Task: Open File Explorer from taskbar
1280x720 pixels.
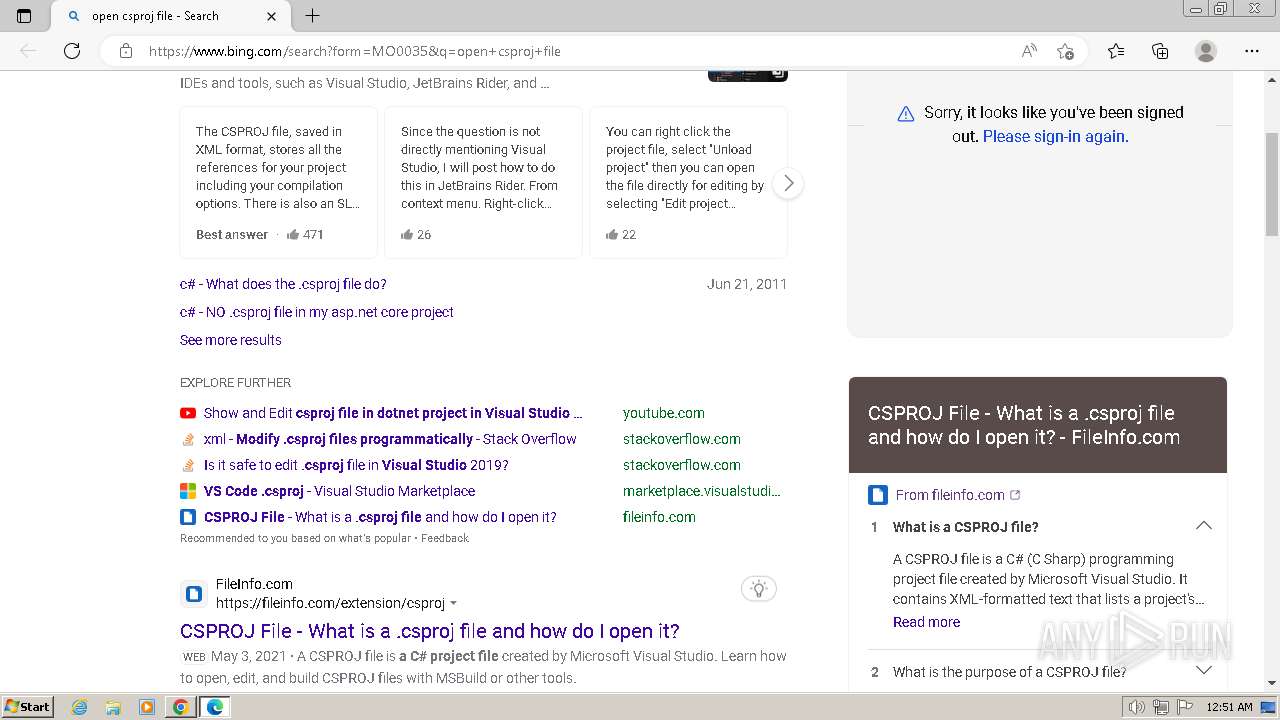Action: point(113,707)
